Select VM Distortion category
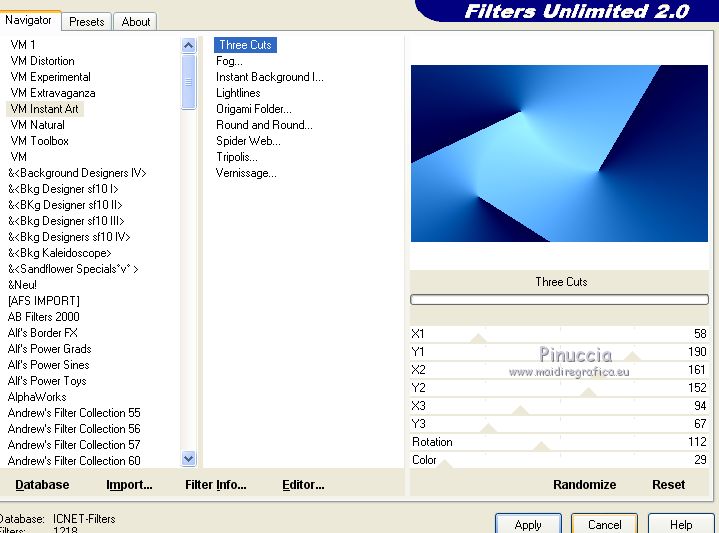 coord(42,61)
